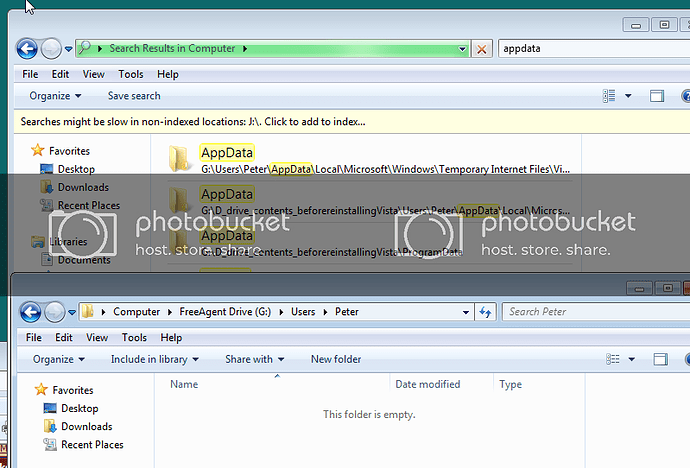This screenshot has width=690, height=468.
Task: Click yellow star icon beside Favorites in Peter window
Action: [x=41, y=390]
